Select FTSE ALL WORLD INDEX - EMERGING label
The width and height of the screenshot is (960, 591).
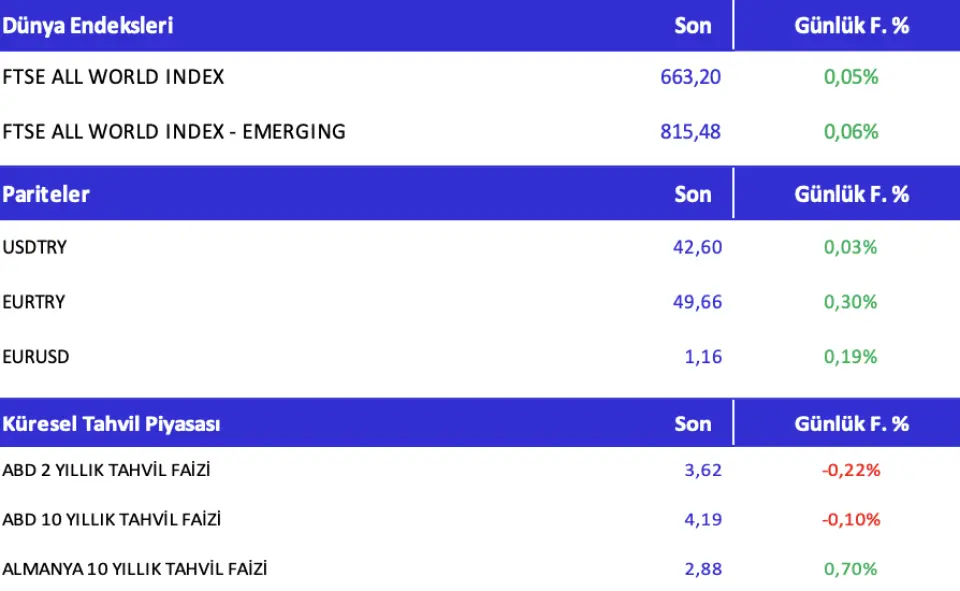[x=174, y=131]
